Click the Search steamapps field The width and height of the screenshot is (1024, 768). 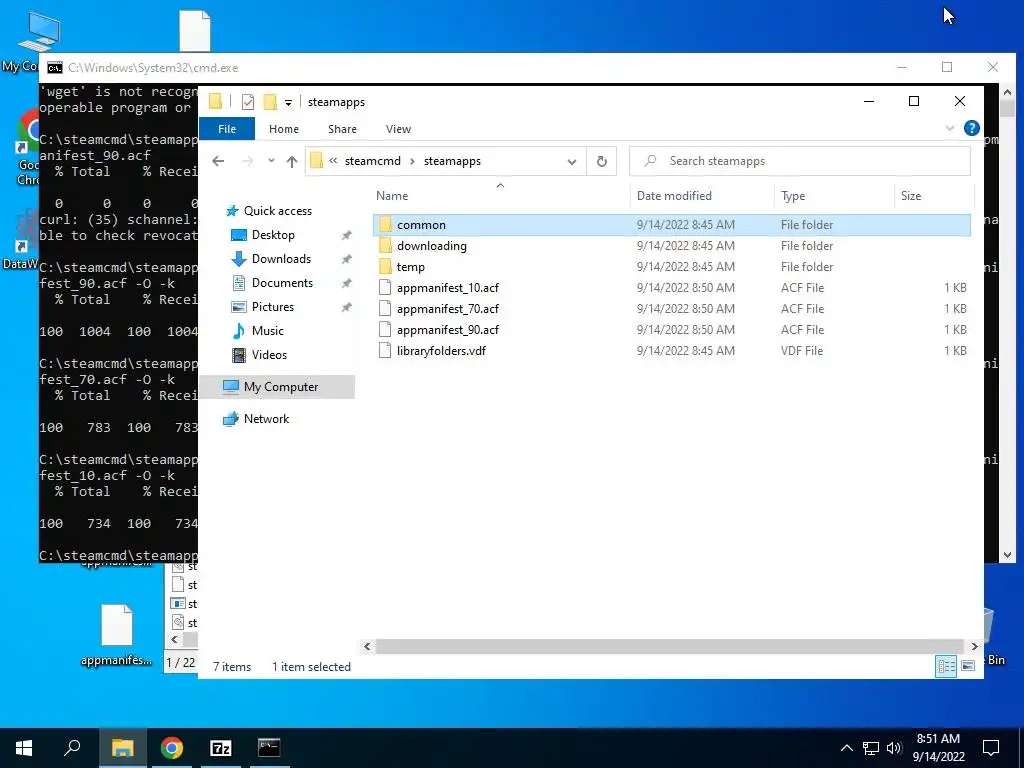799,161
